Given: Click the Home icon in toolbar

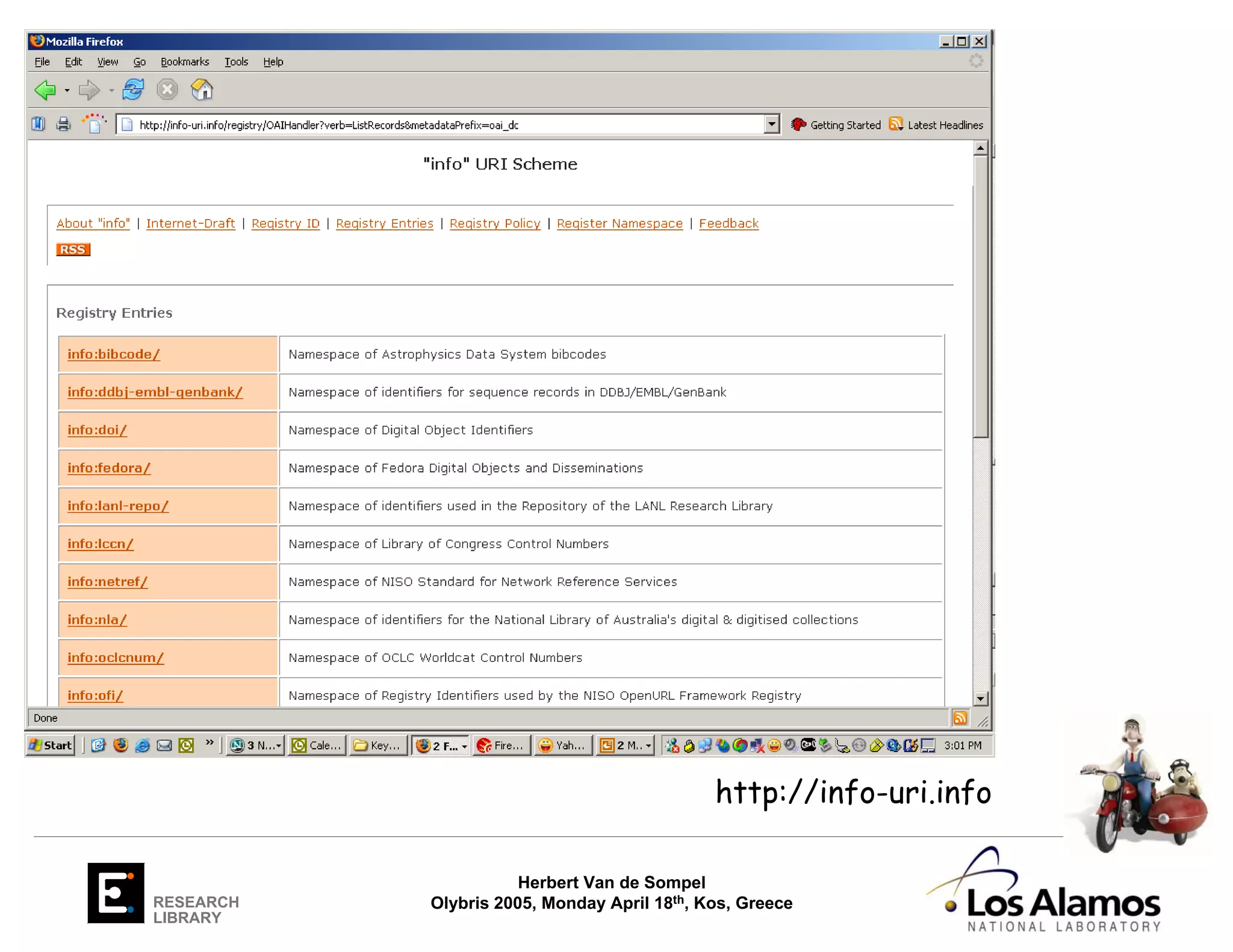Looking at the screenshot, I should (202, 90).
